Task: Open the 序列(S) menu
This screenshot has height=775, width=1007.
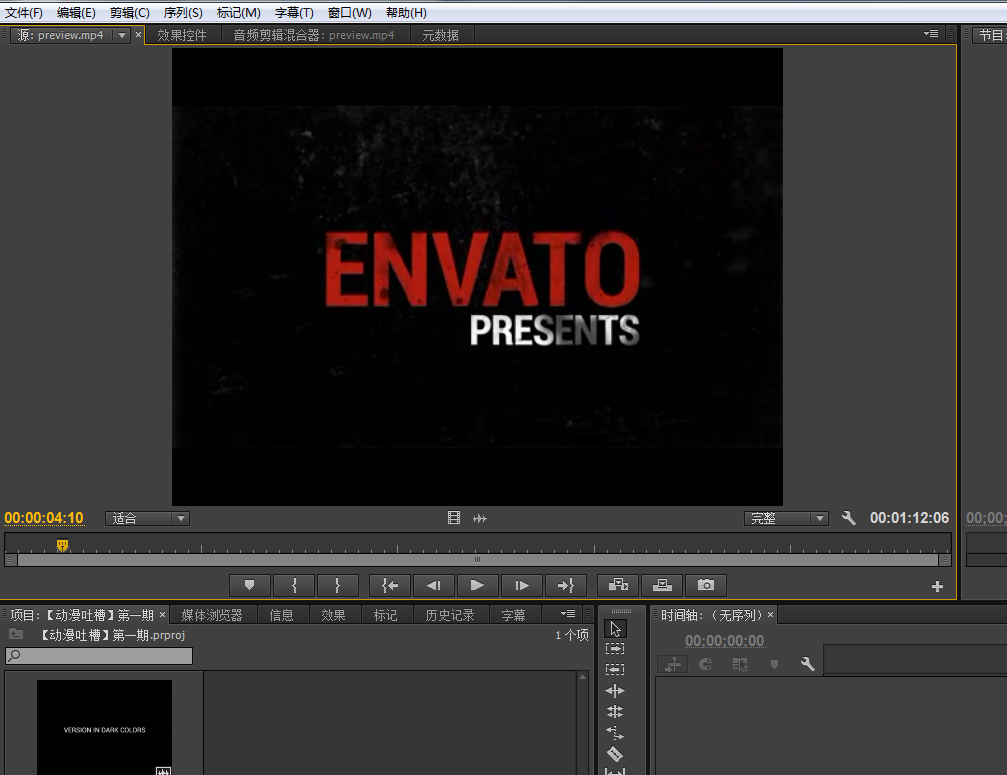Action: tap(183, 13)
